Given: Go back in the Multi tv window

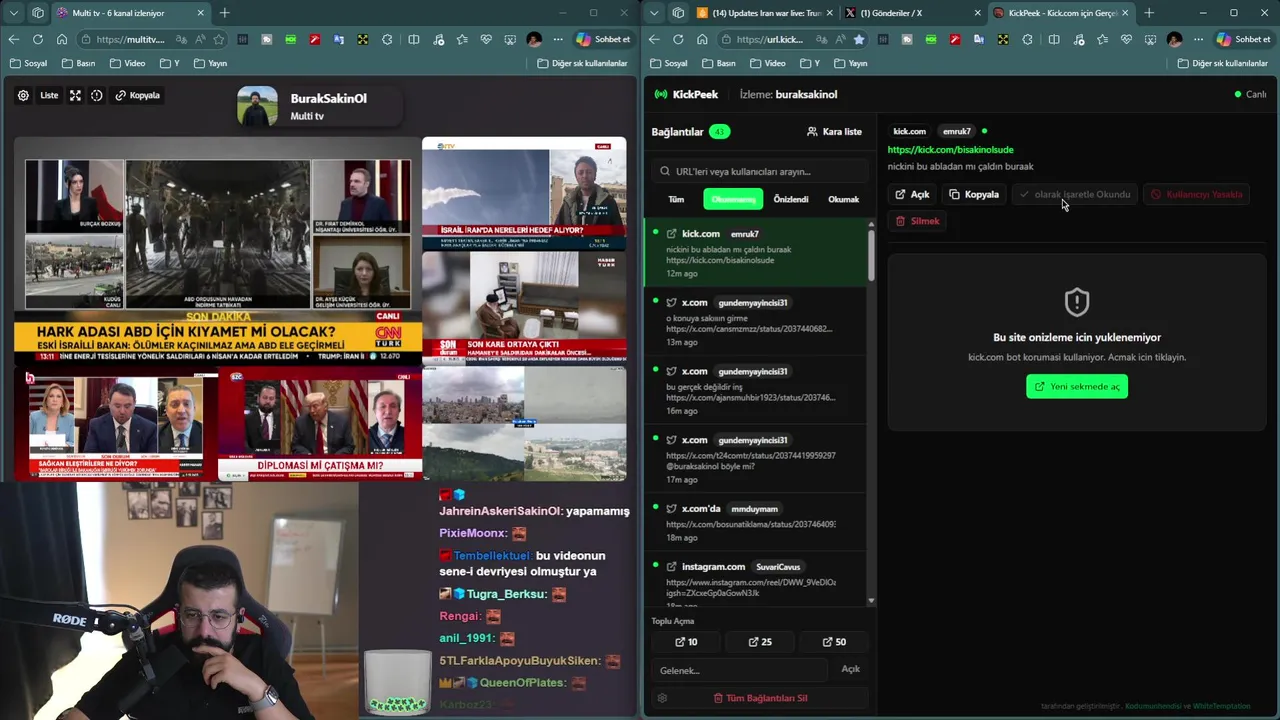Looking at the screenshot, I should click(14, 39).
